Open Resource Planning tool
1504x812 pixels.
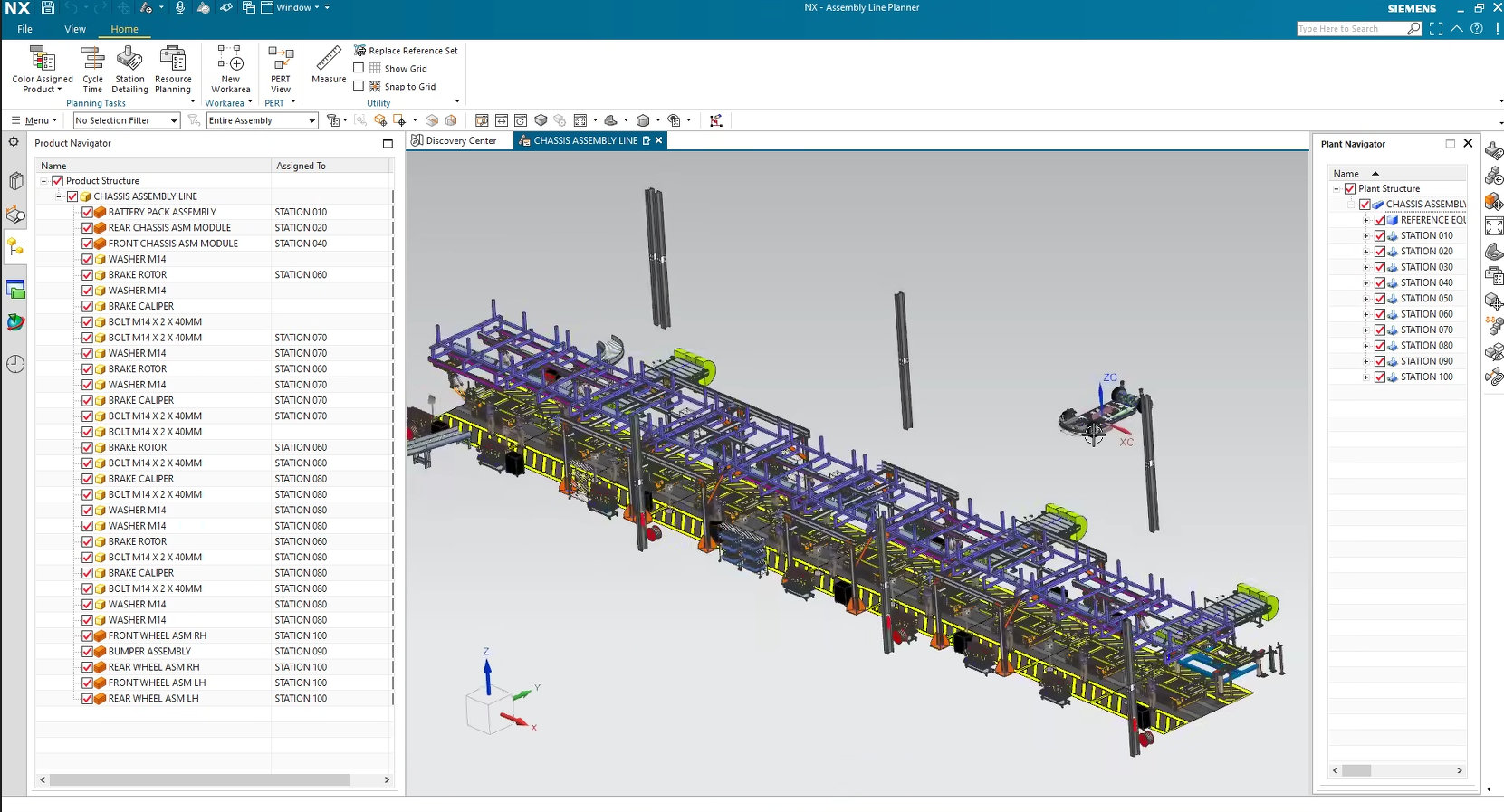[x=172, y=69]
